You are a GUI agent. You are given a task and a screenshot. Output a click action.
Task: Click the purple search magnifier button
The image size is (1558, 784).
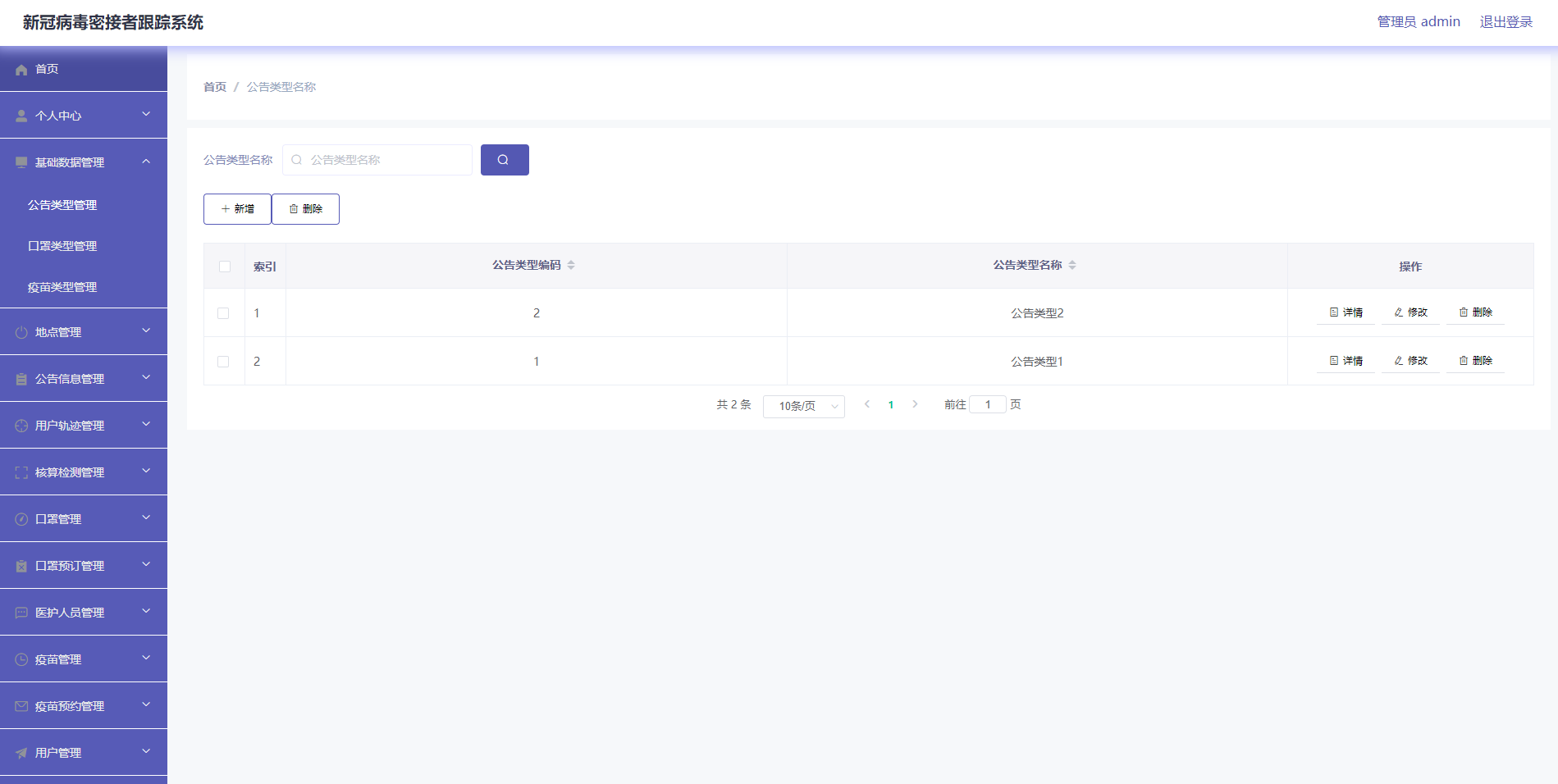point(505,160)
